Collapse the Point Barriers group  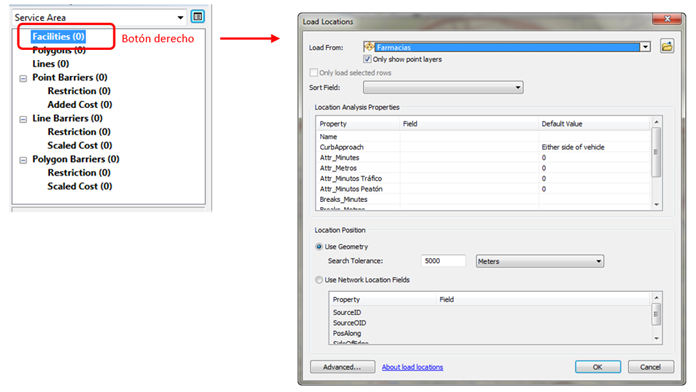click(x=23, y=79)
